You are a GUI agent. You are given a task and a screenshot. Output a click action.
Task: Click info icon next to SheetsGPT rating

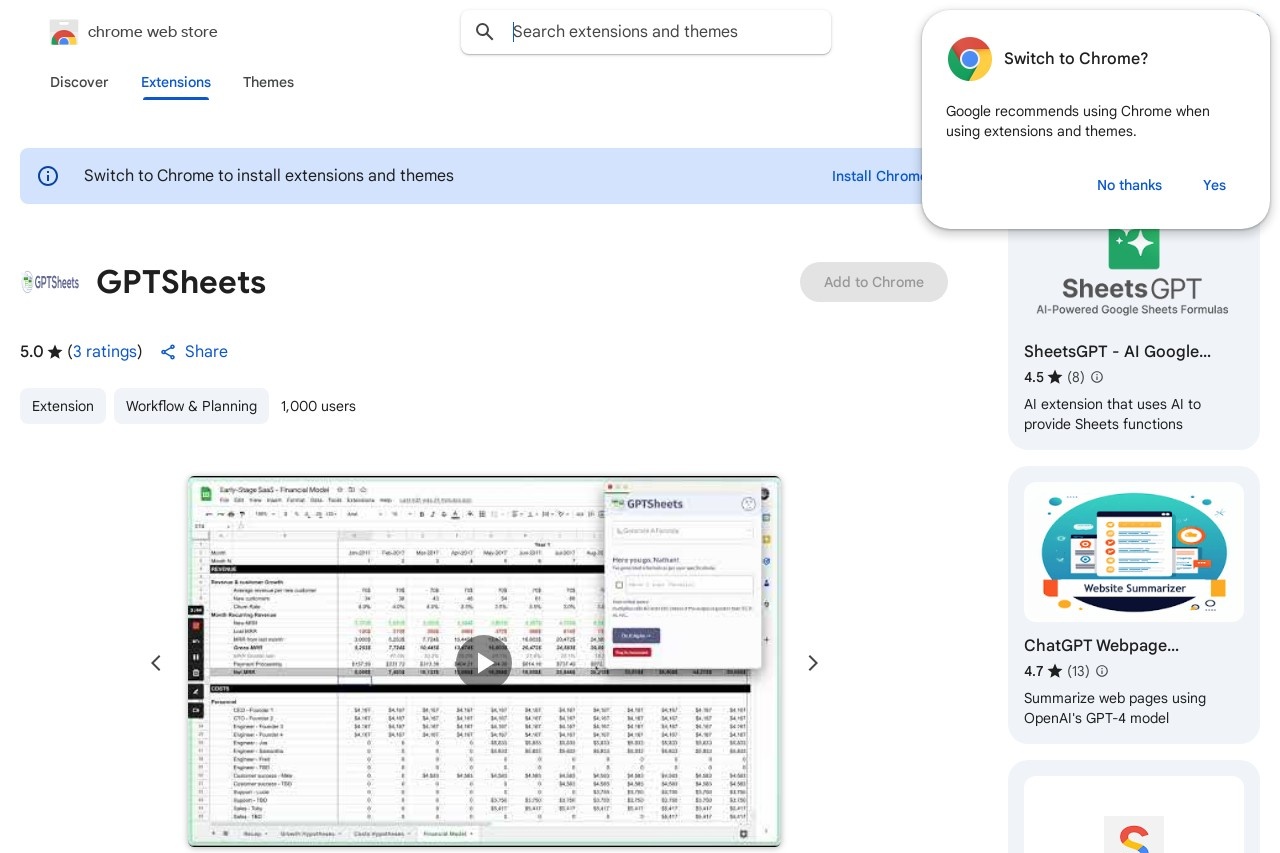pos(1097,377)
